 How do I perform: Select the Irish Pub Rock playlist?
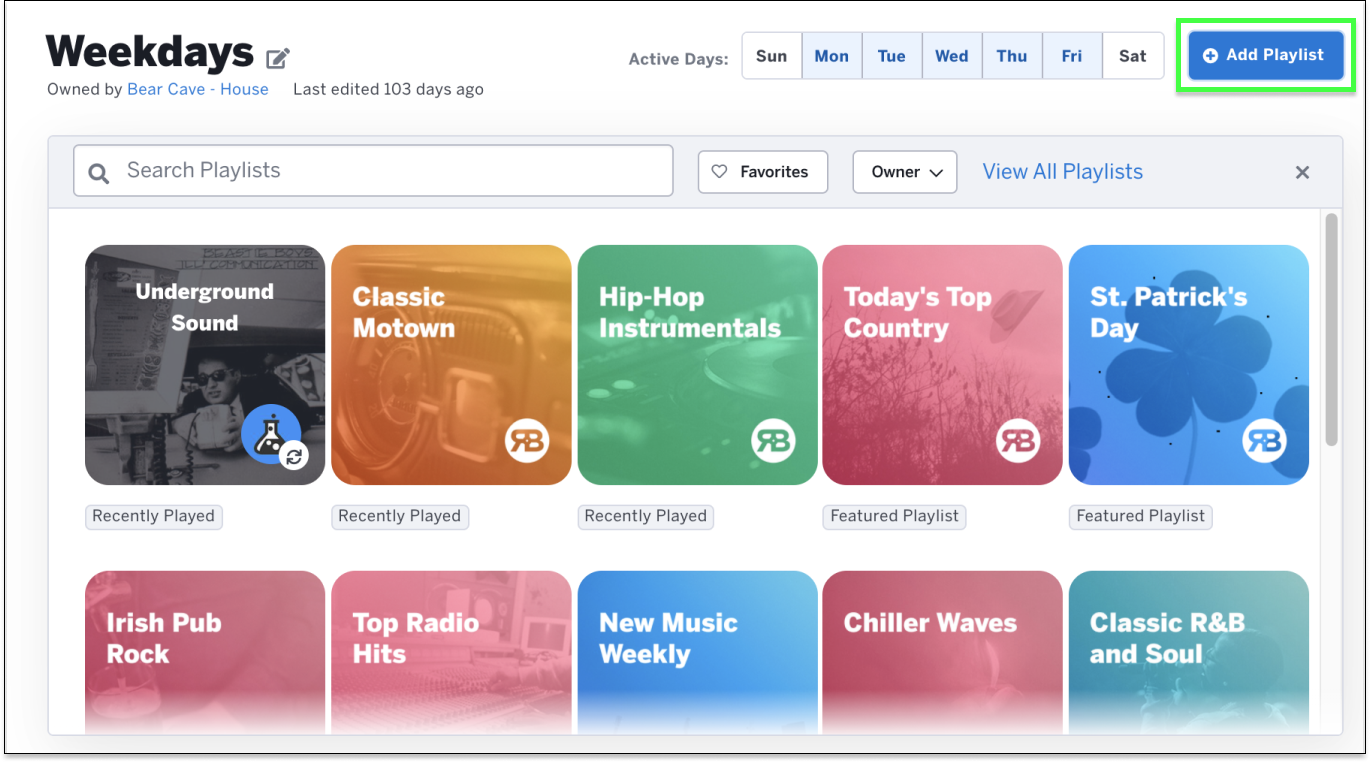click(x=205, y=652)
